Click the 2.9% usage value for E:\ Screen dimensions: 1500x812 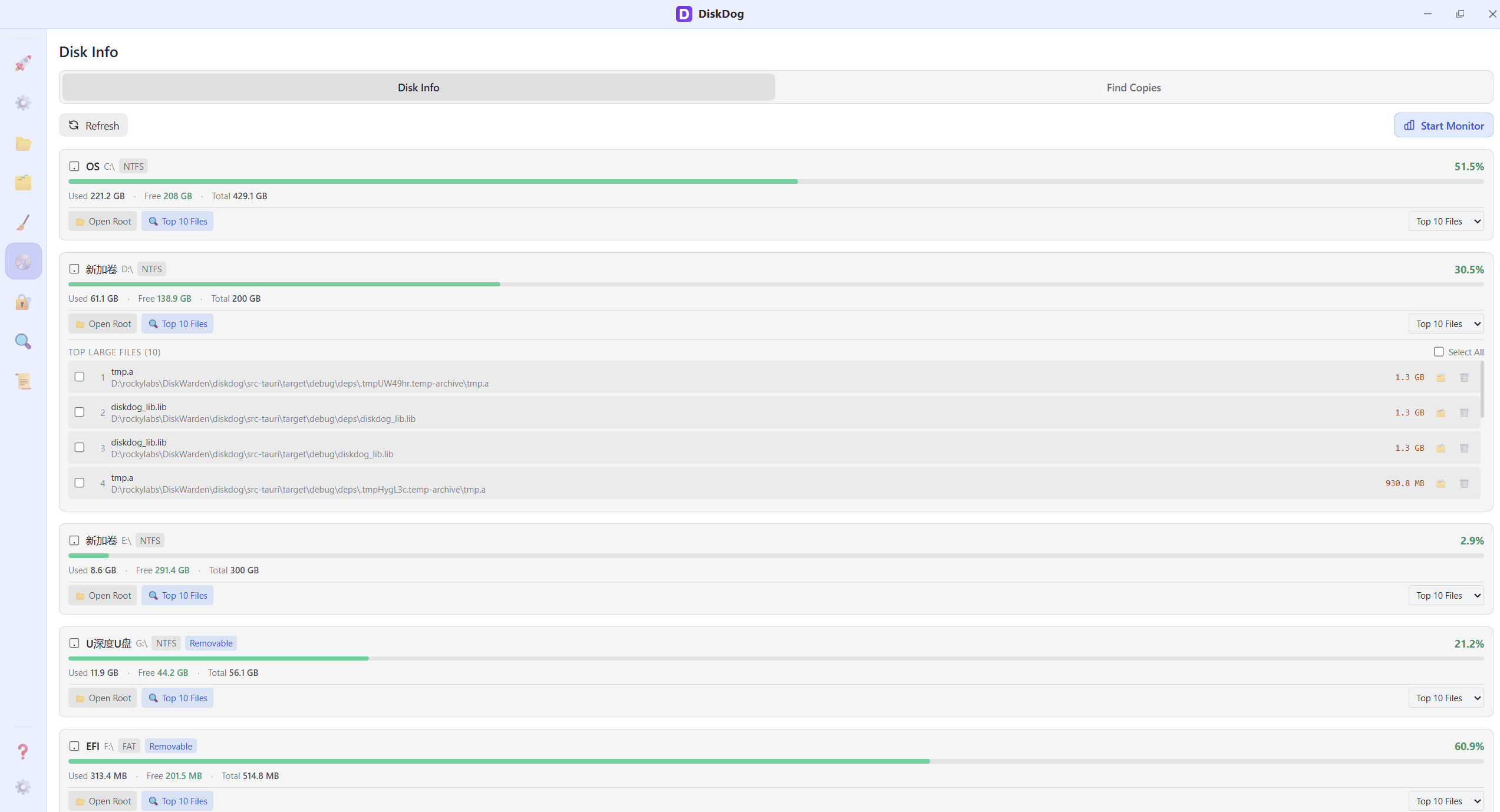(1472, 541)
